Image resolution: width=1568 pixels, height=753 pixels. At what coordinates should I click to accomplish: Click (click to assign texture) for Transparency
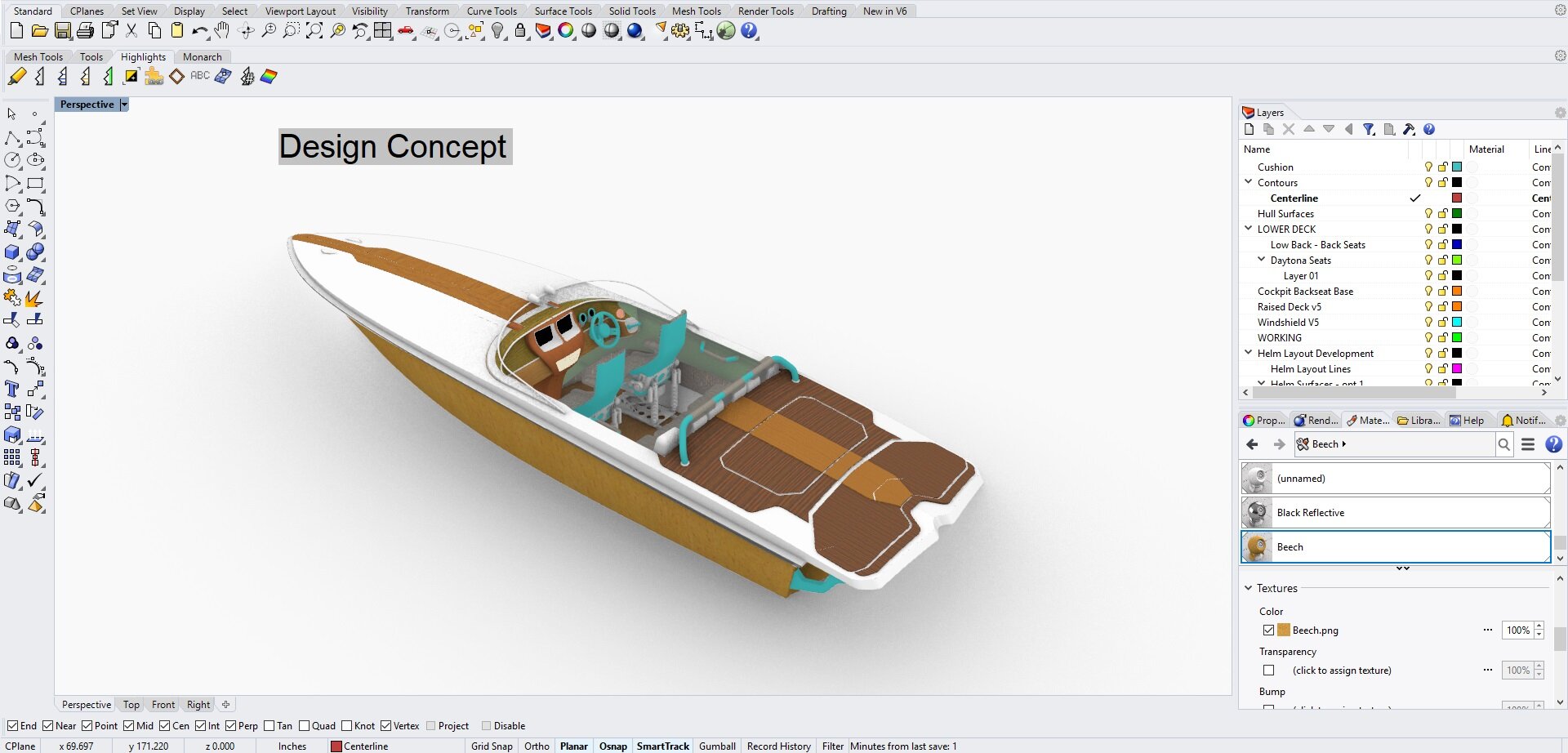[x=1342, y=671]
